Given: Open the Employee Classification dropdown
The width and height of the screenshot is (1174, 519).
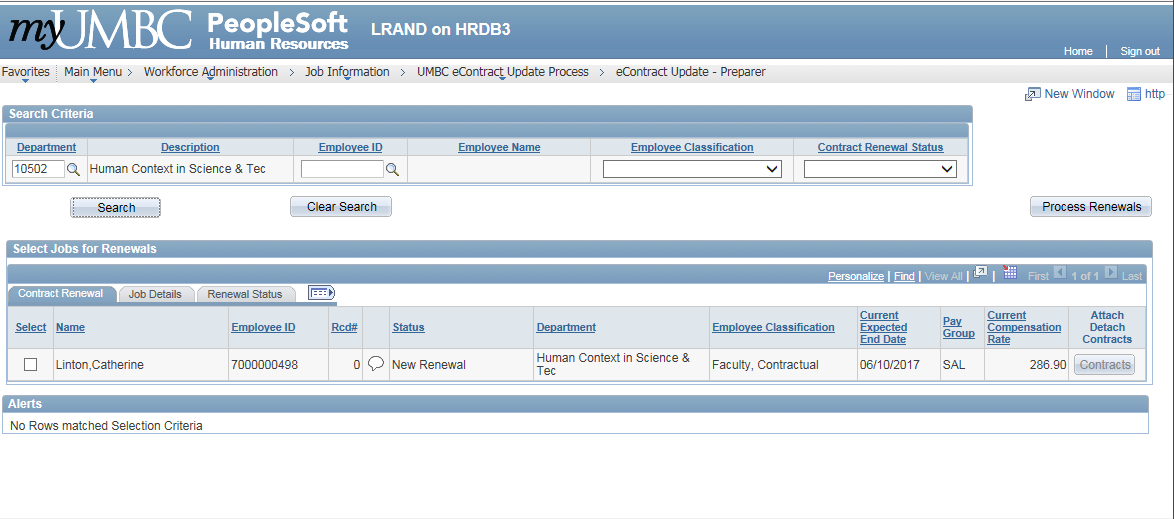Looking at the screenshot, I should click(692, 170).
